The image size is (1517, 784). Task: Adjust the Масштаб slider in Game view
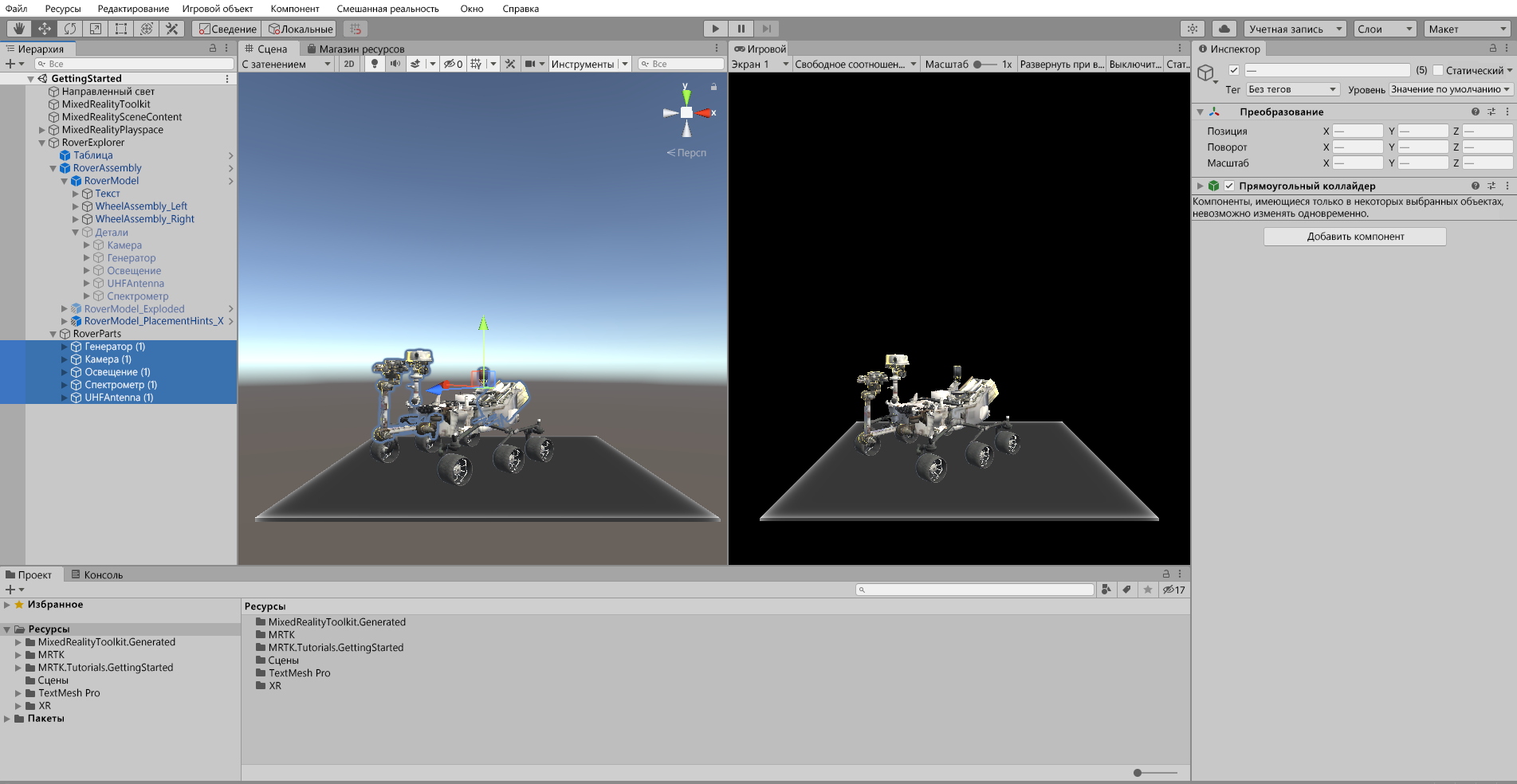pyautogui.click(x=985, y=64)
